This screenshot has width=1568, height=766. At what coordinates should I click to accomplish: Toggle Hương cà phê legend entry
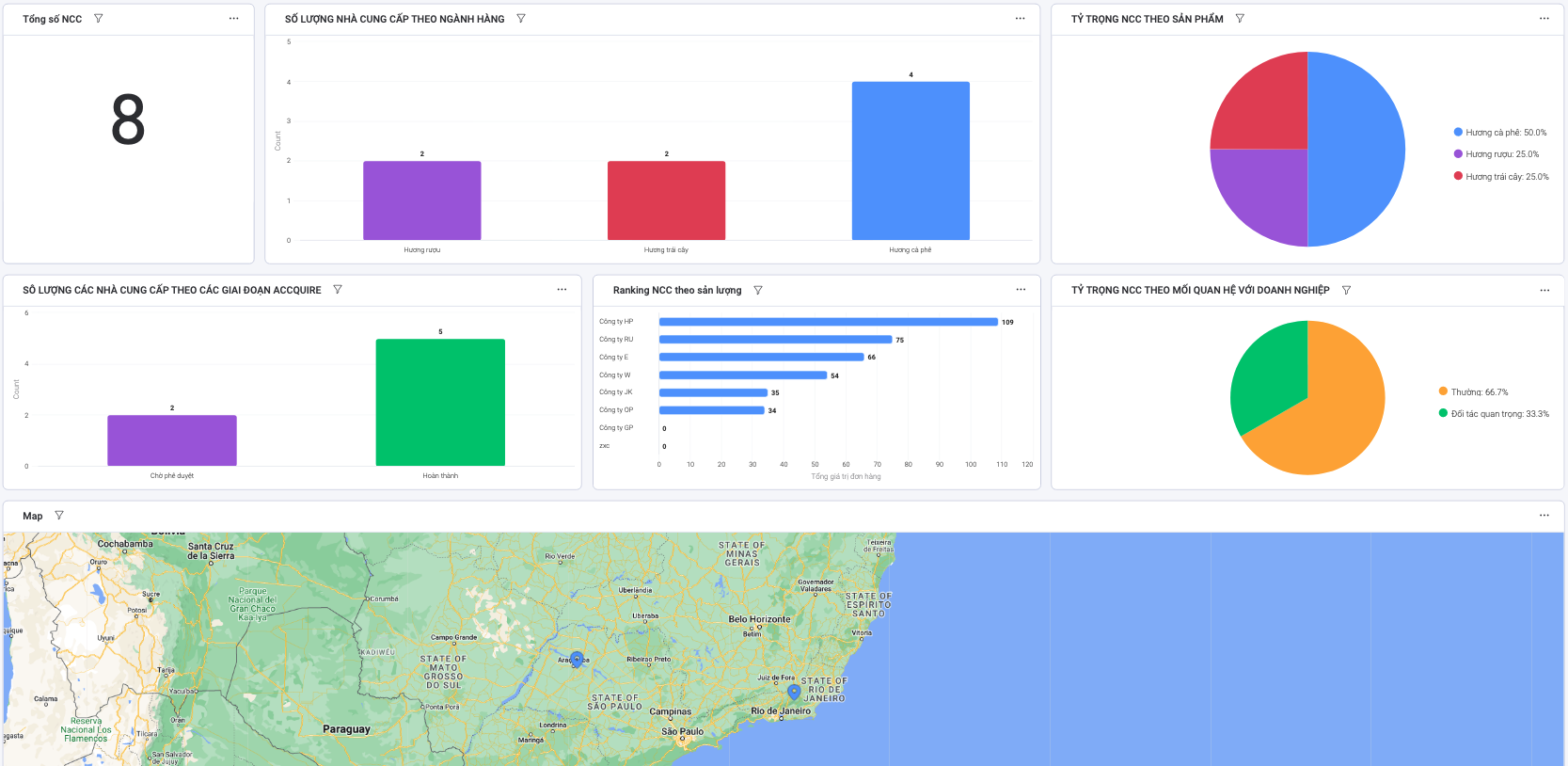click(1499, 133)
